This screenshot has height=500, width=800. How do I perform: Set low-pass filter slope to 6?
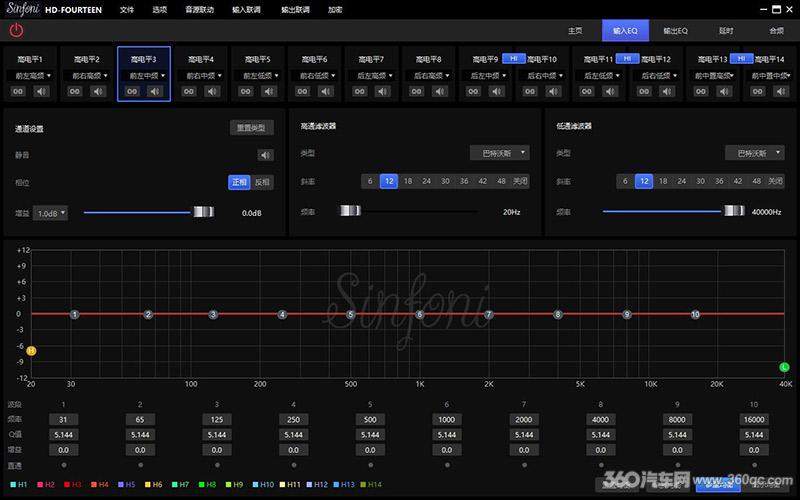click(x=626, y=181)
